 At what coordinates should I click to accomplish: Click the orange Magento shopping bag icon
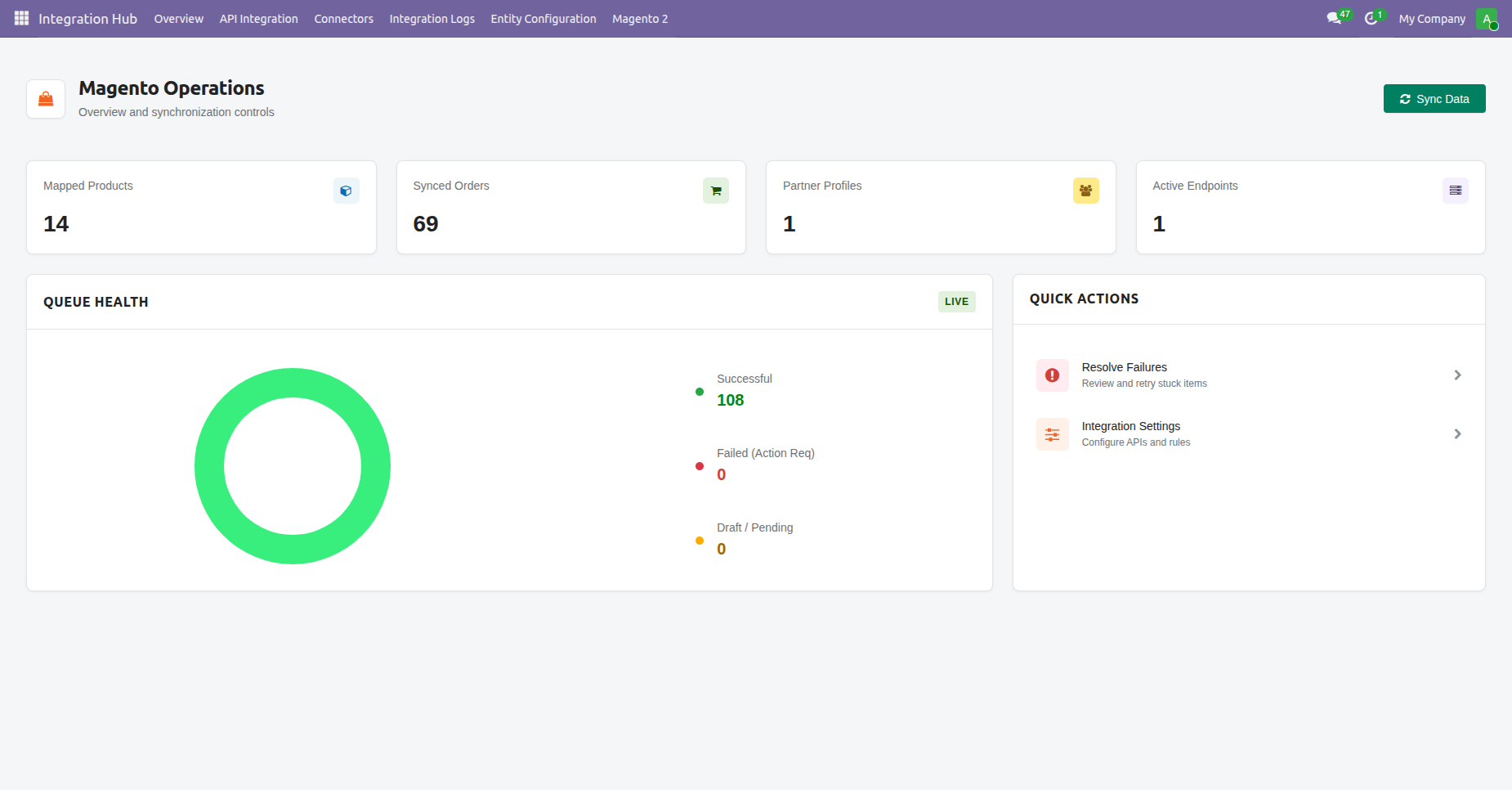[x=46, y=99]
